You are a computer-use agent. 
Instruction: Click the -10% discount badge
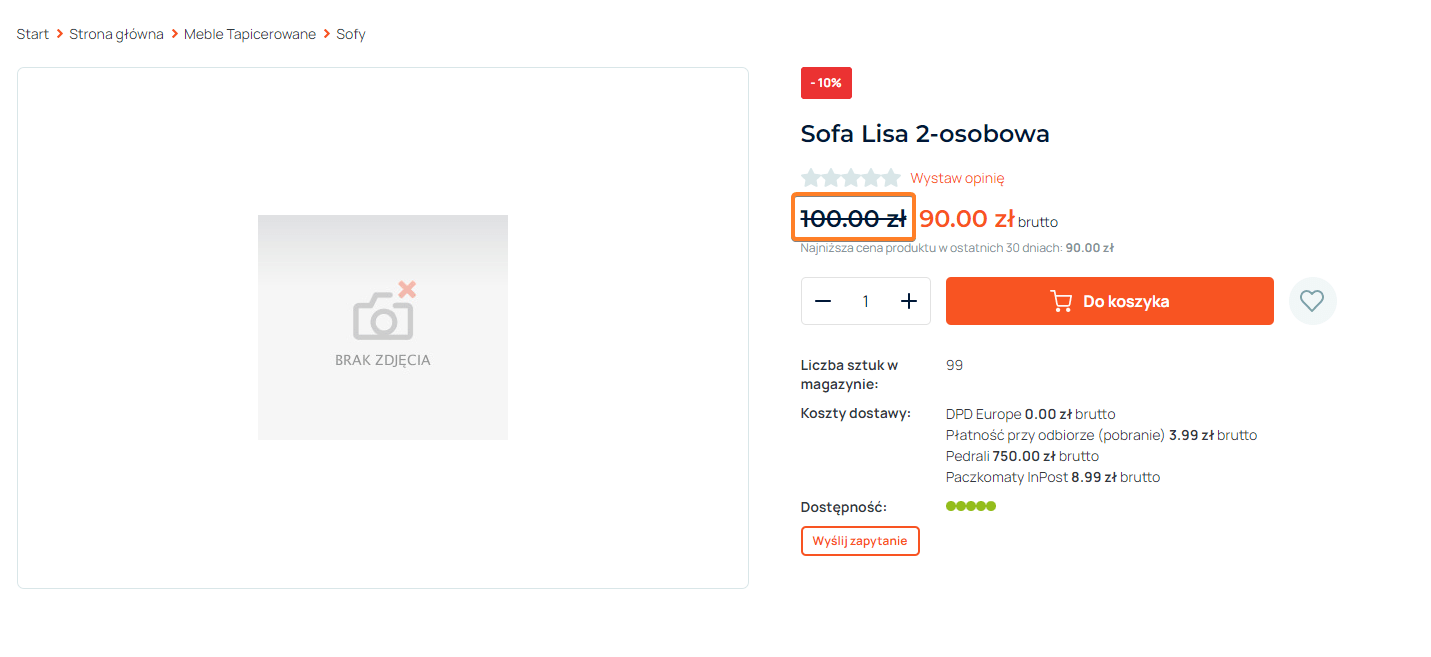826,83
